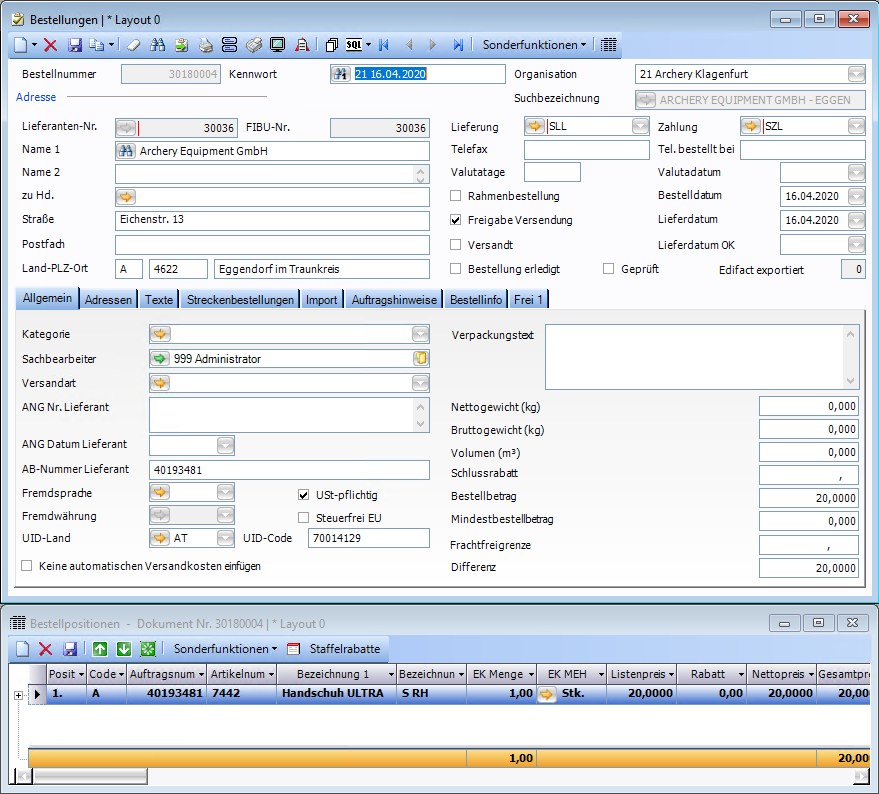Open Sonderfunktionen menu in the top toolbar

[x=534, y=45]
